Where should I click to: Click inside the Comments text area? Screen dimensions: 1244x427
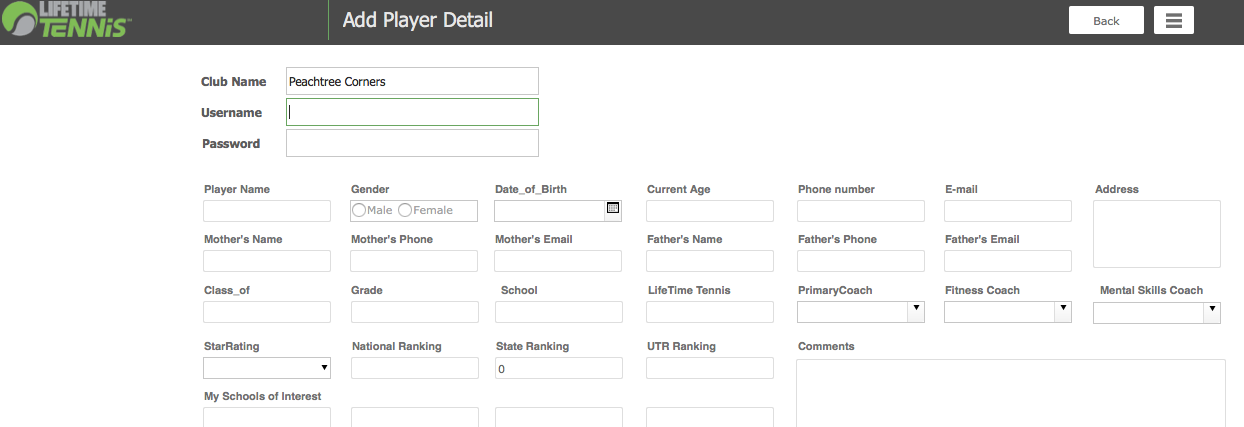1011,393
